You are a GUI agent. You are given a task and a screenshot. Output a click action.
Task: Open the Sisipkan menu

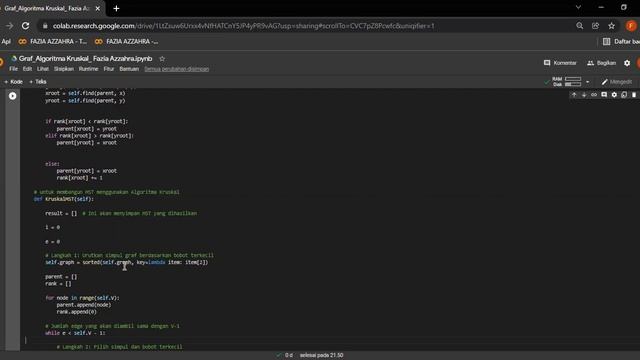coord(64,69)
